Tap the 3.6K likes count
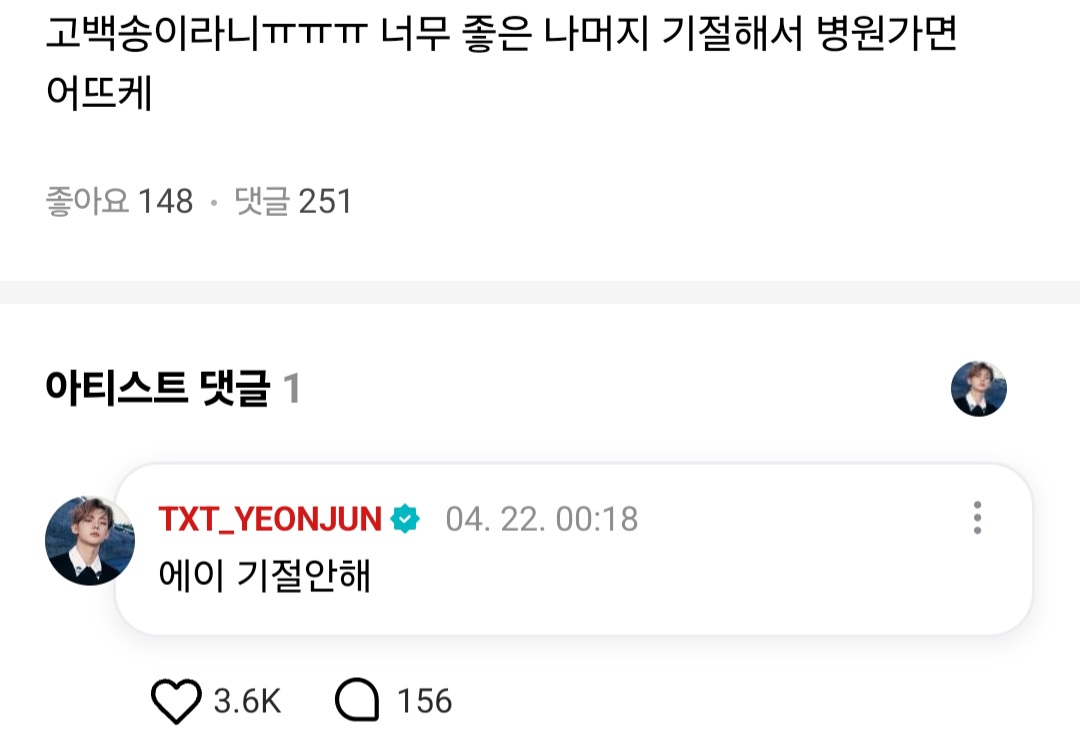 (247, 701)
